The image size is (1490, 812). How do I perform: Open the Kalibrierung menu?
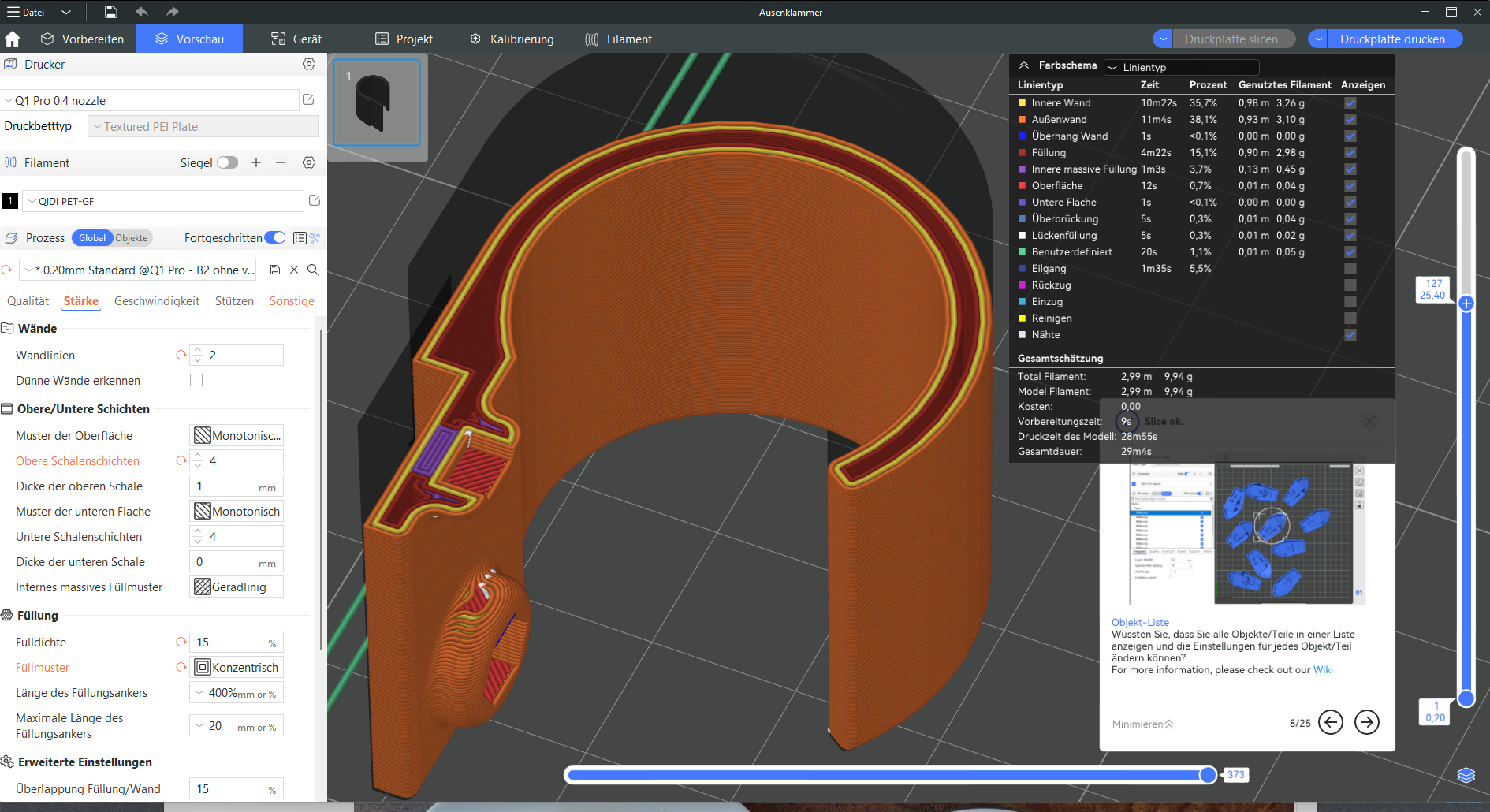[x=512, y=39]
